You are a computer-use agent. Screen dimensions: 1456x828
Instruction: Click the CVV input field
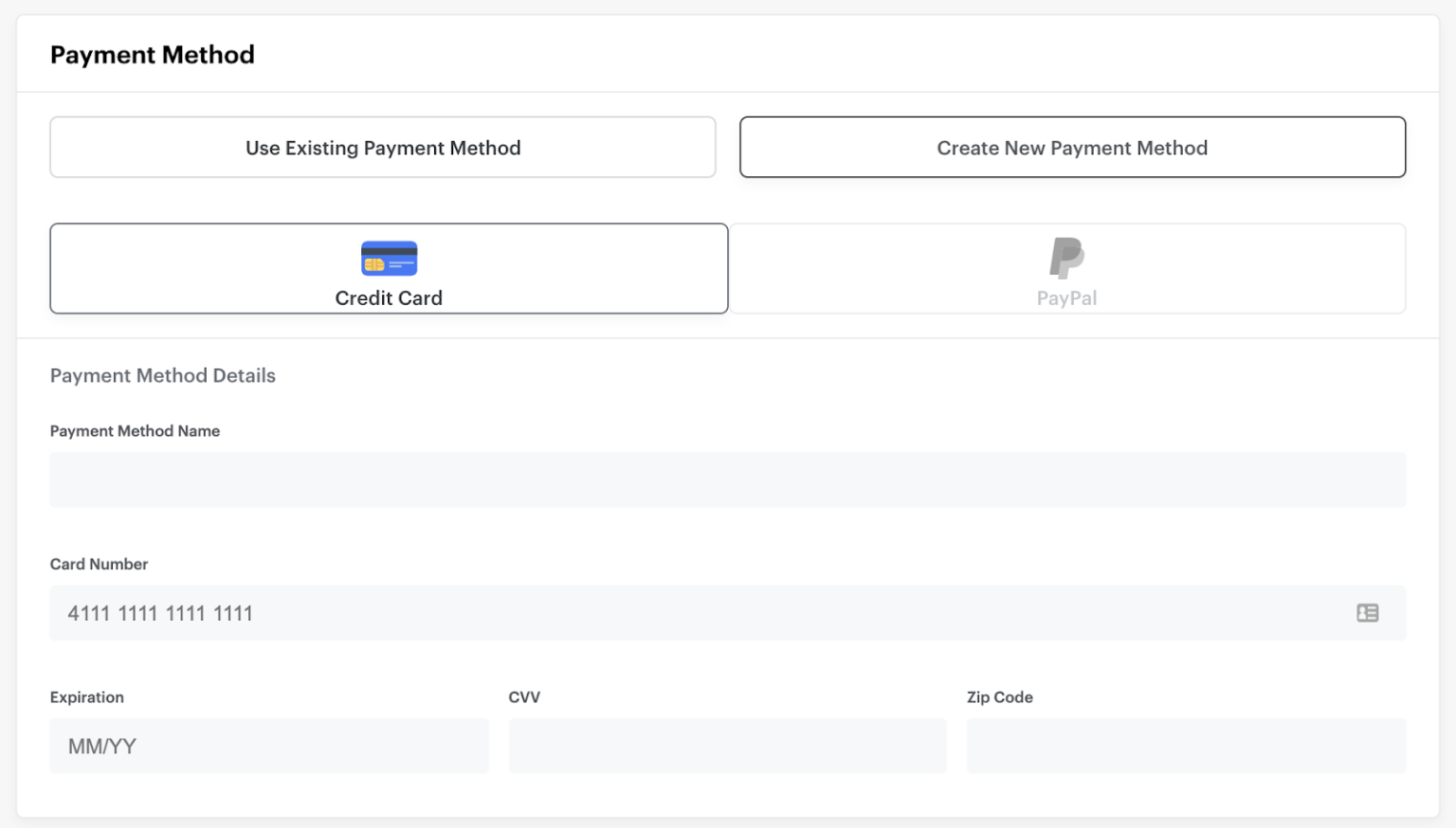click(x=727, y=746)
